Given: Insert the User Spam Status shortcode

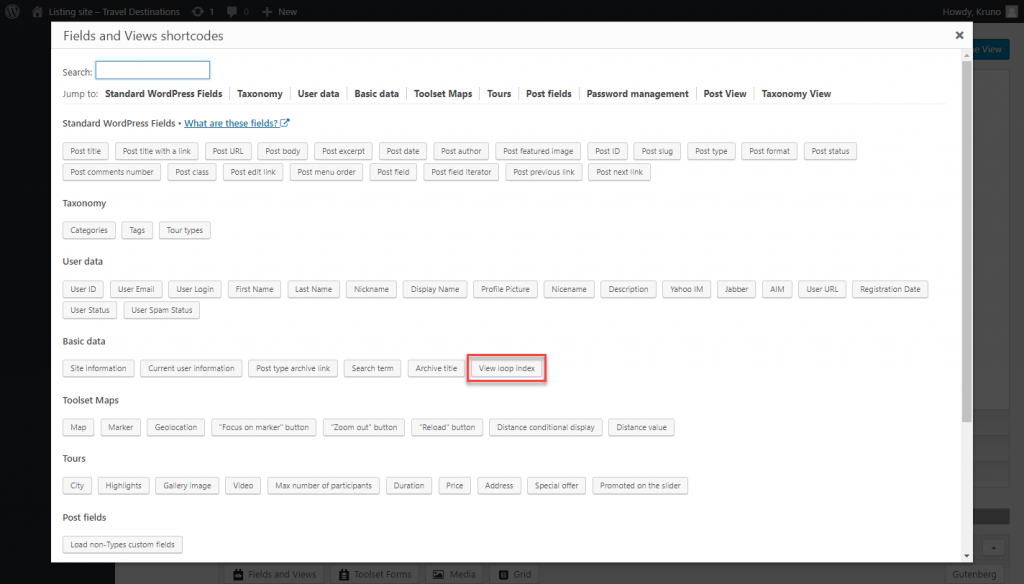Looking at the screenshot, I should (x=162, y=310).
